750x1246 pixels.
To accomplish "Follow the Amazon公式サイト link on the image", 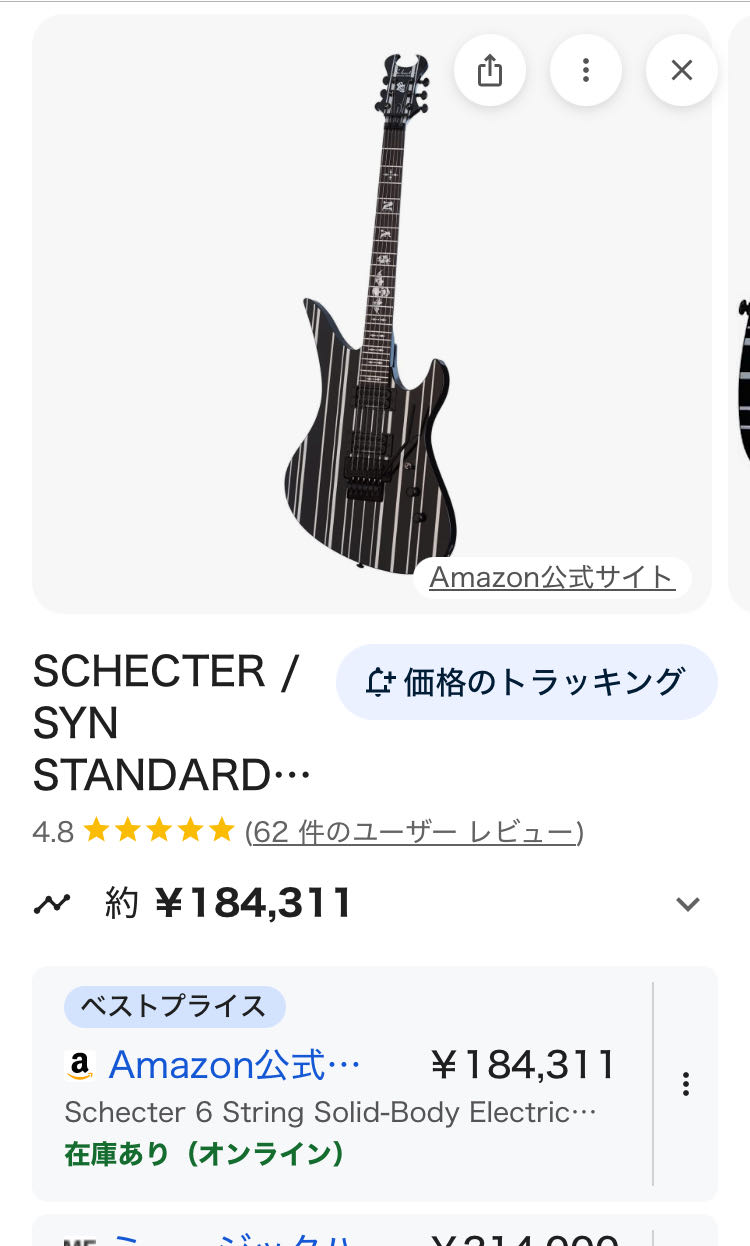I will [552, 577].
